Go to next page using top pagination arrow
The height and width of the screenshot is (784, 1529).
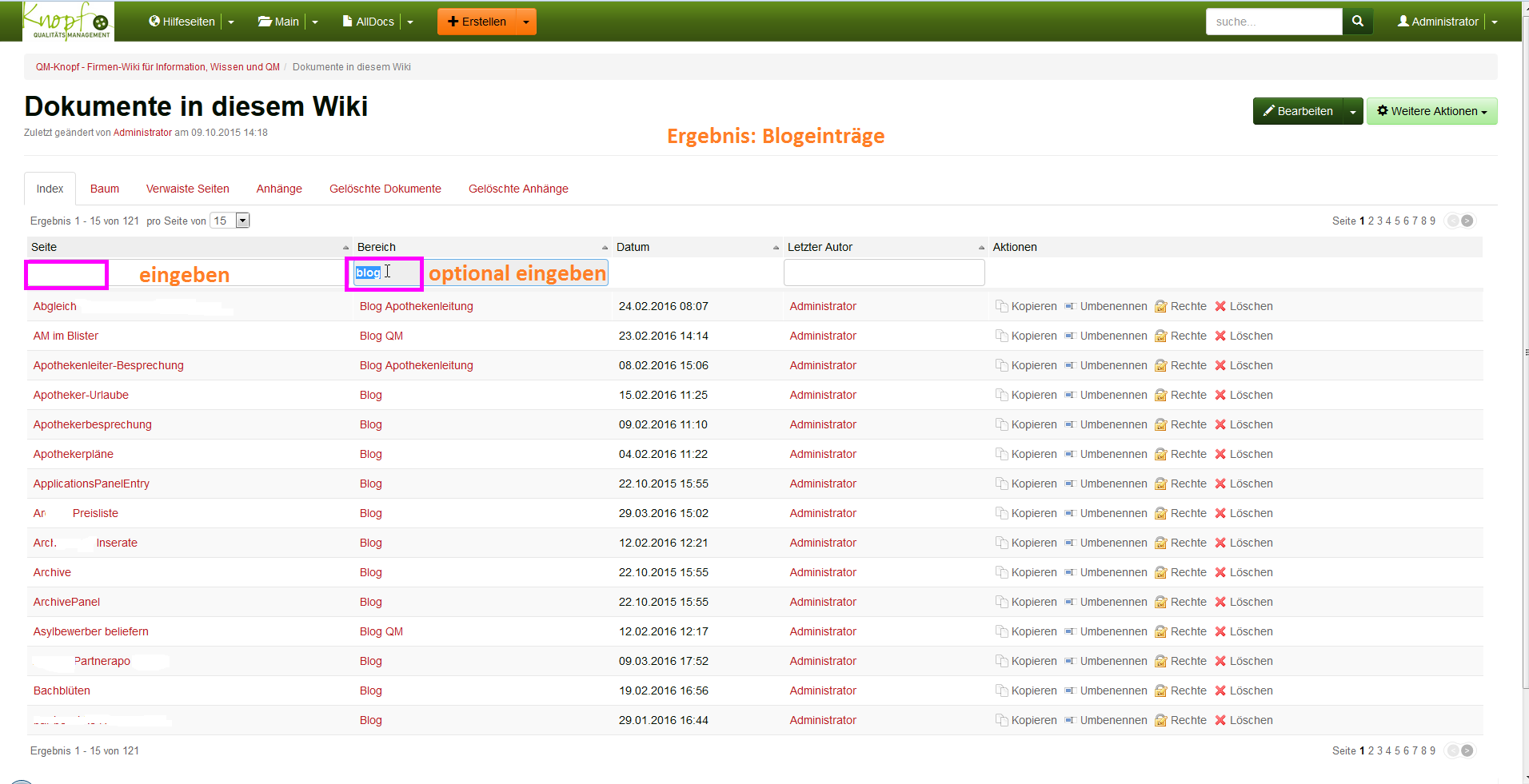(1467, 221)
